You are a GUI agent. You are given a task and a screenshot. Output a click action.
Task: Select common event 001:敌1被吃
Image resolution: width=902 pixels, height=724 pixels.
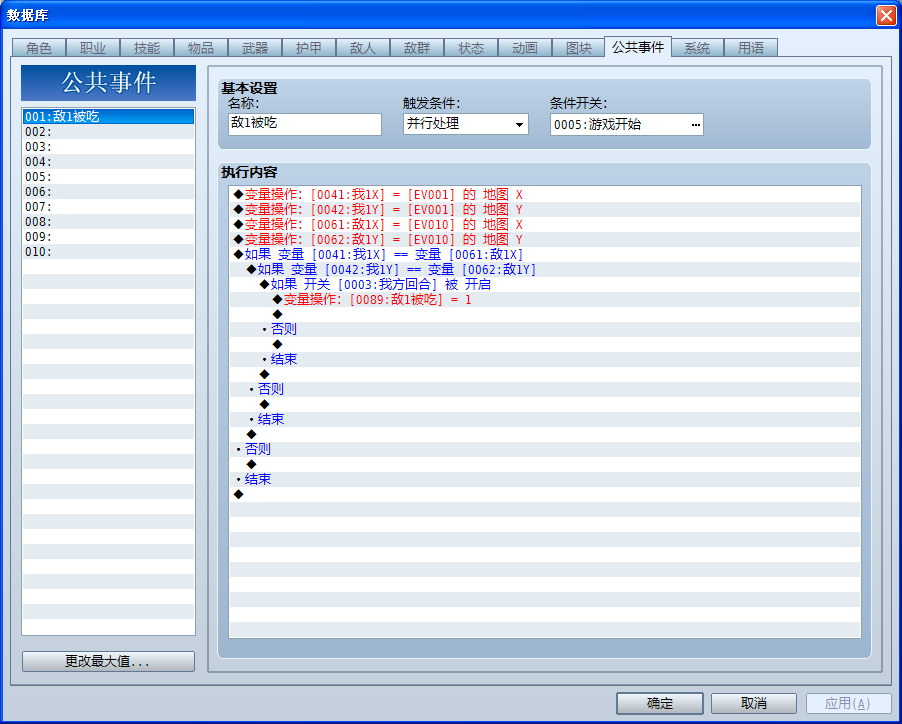(108, 117)
